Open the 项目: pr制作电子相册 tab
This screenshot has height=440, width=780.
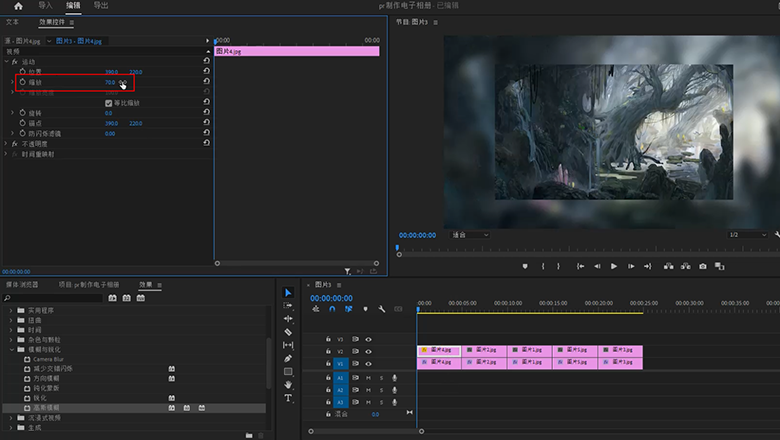pos(89,284)
